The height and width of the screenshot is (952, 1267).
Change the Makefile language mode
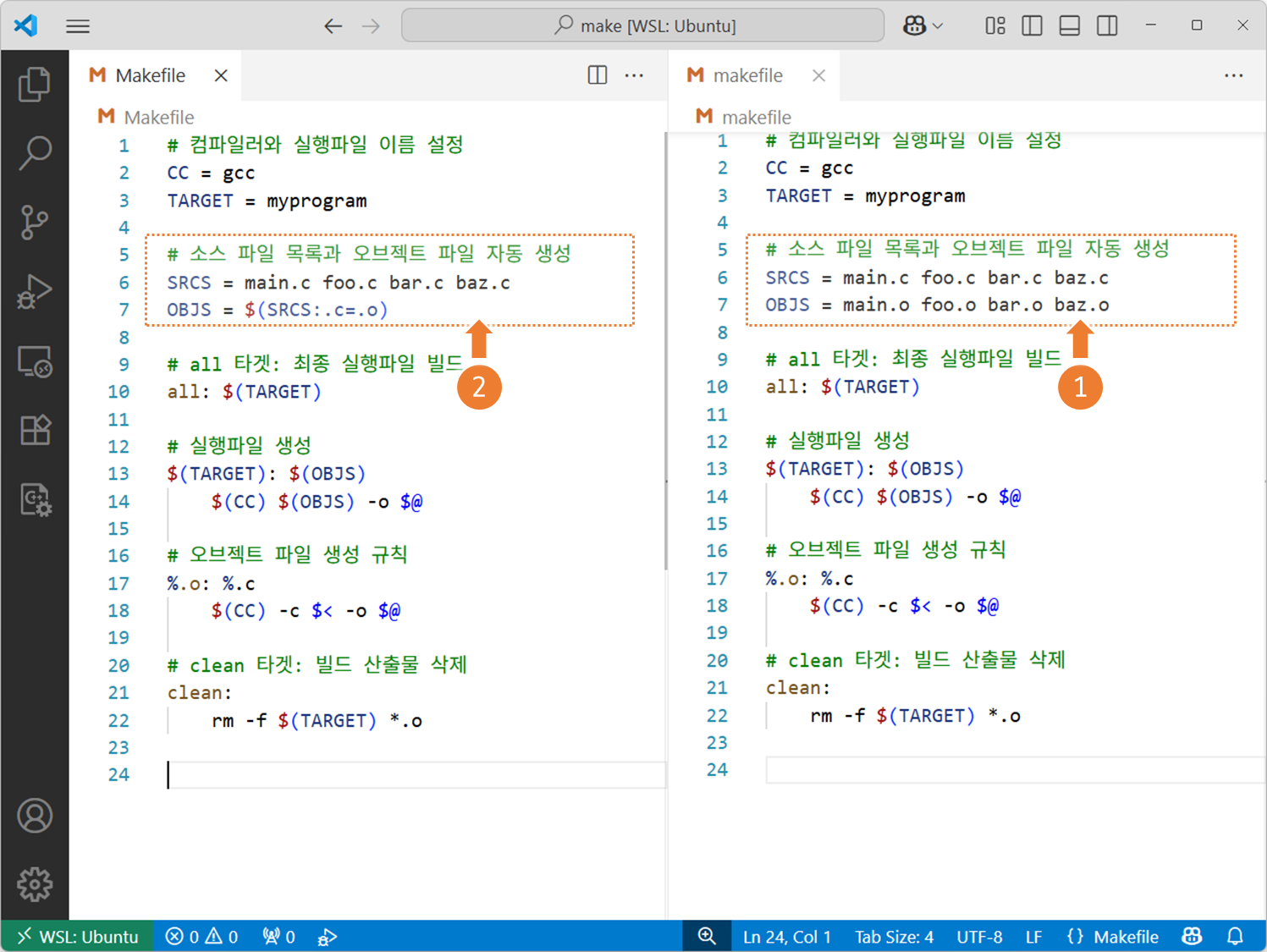click(x=1126, y=936)
